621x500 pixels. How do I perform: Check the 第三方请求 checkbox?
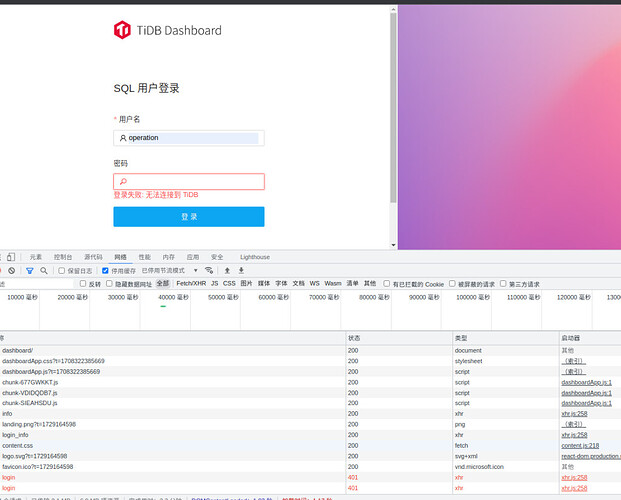(503, 284)
